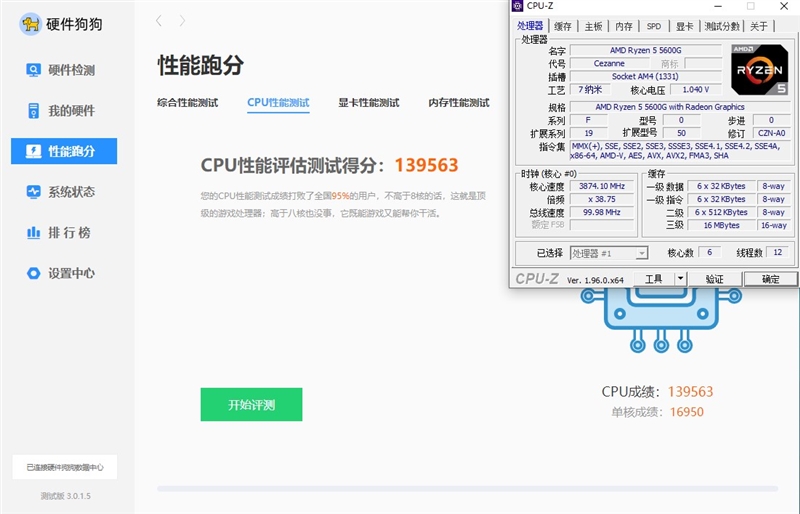Open the 处理器 #1 selection dropdown
800x514 pixels.
tap(609, 253)
